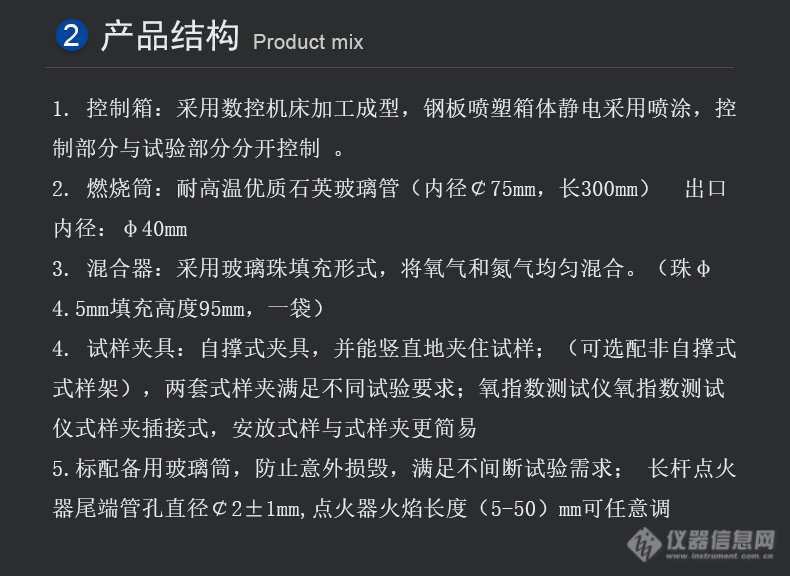Screen dimensions: 790x576
Task: Click the 控制箱 item one label
Action: point(119,108)
